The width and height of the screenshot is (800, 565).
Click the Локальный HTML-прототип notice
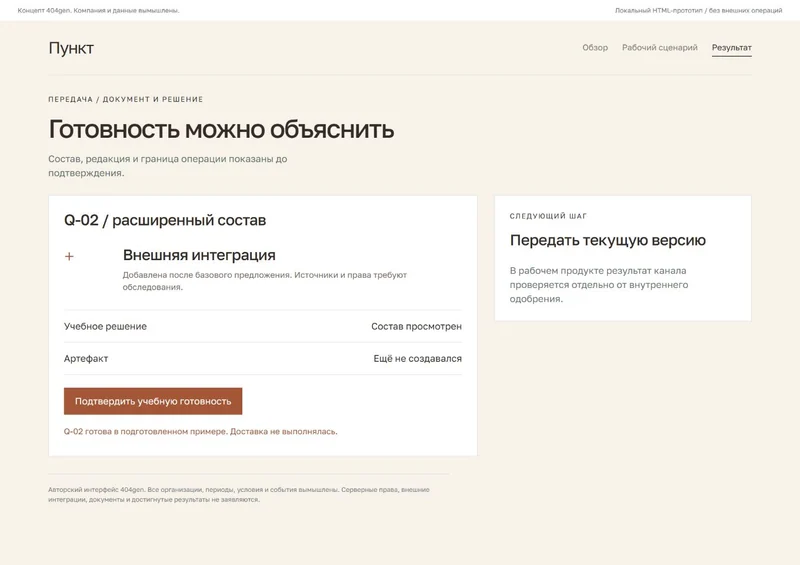pyautogui.click(x=698, y=10)
